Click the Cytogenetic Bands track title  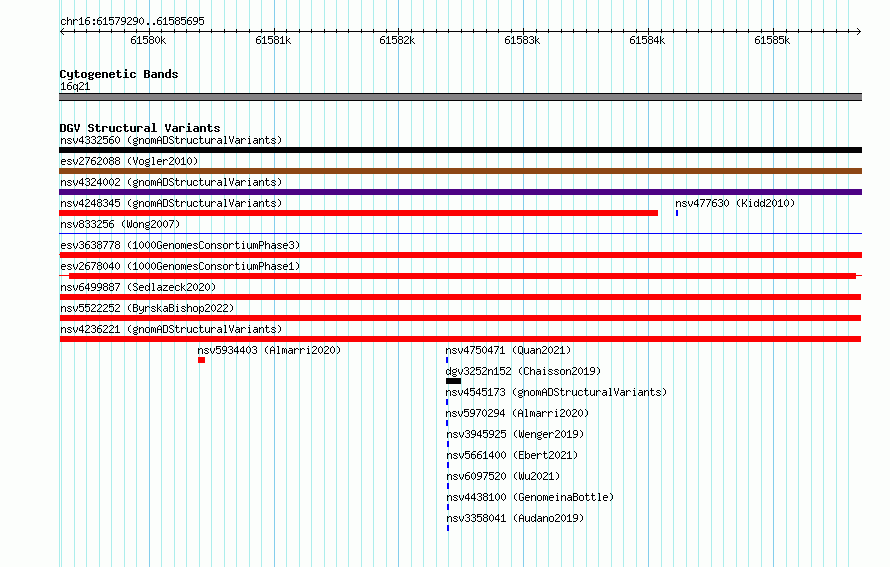click(119, 74)
